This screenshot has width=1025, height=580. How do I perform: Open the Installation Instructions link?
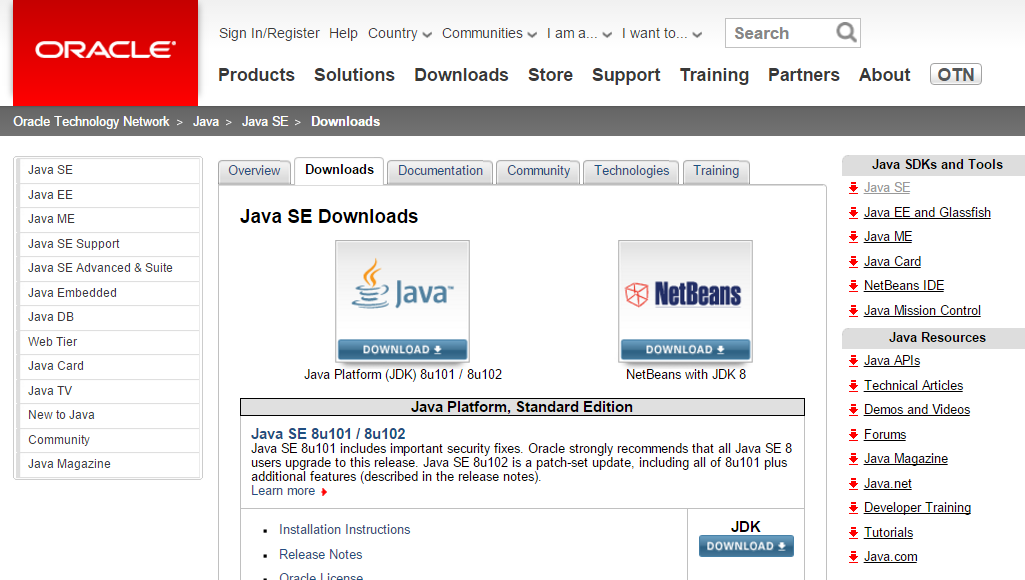click(x=344, y=530)
